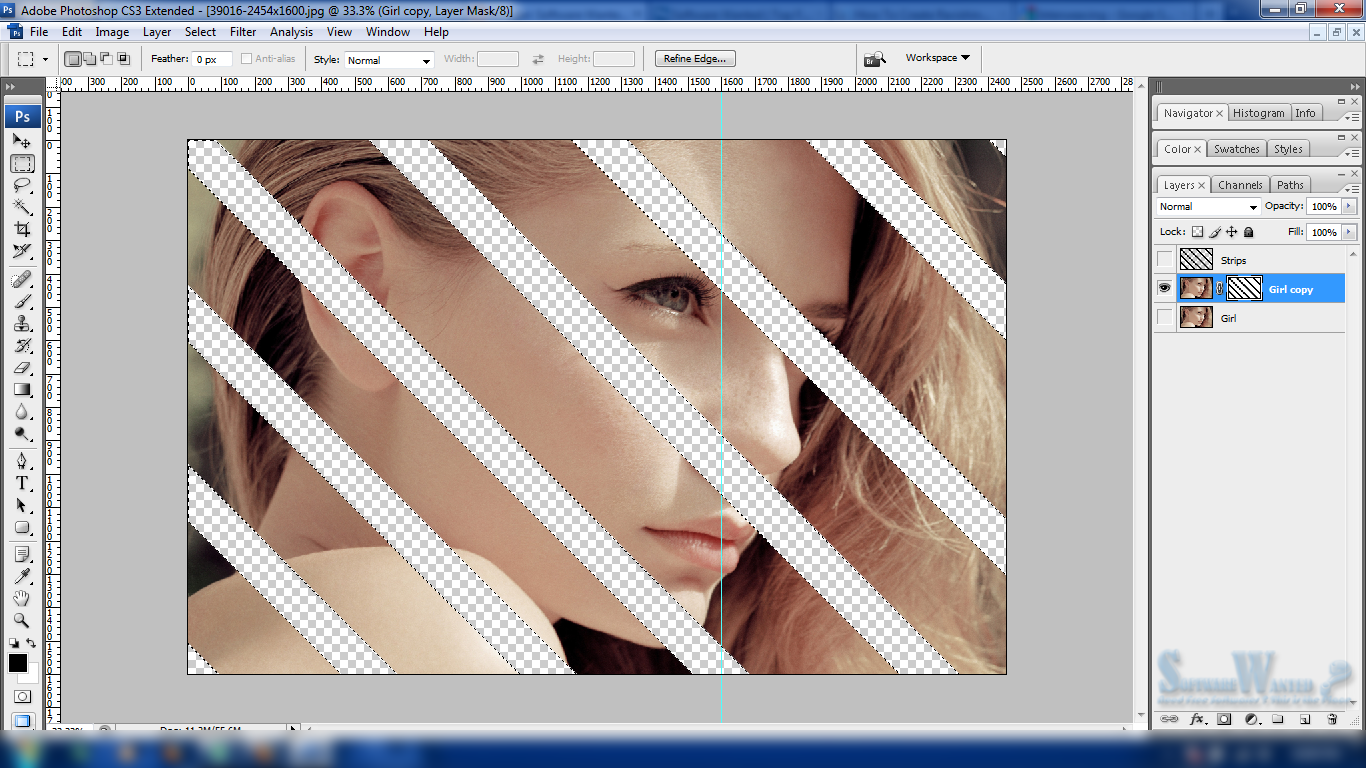The image size is (1366, 768).
Task: Select the Crop tool
Action: [22, 229]
